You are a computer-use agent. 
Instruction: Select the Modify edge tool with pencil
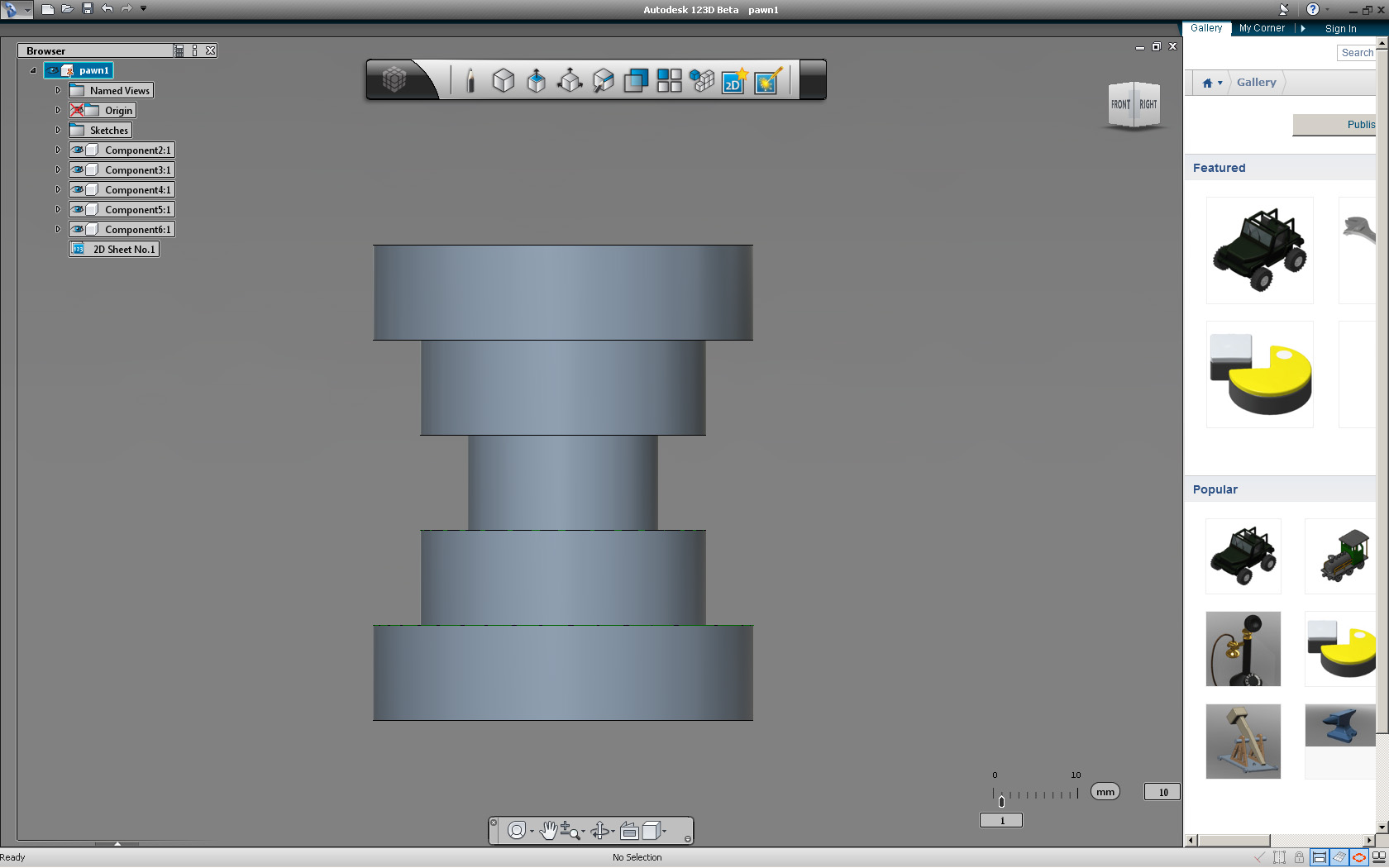point(603,80)
